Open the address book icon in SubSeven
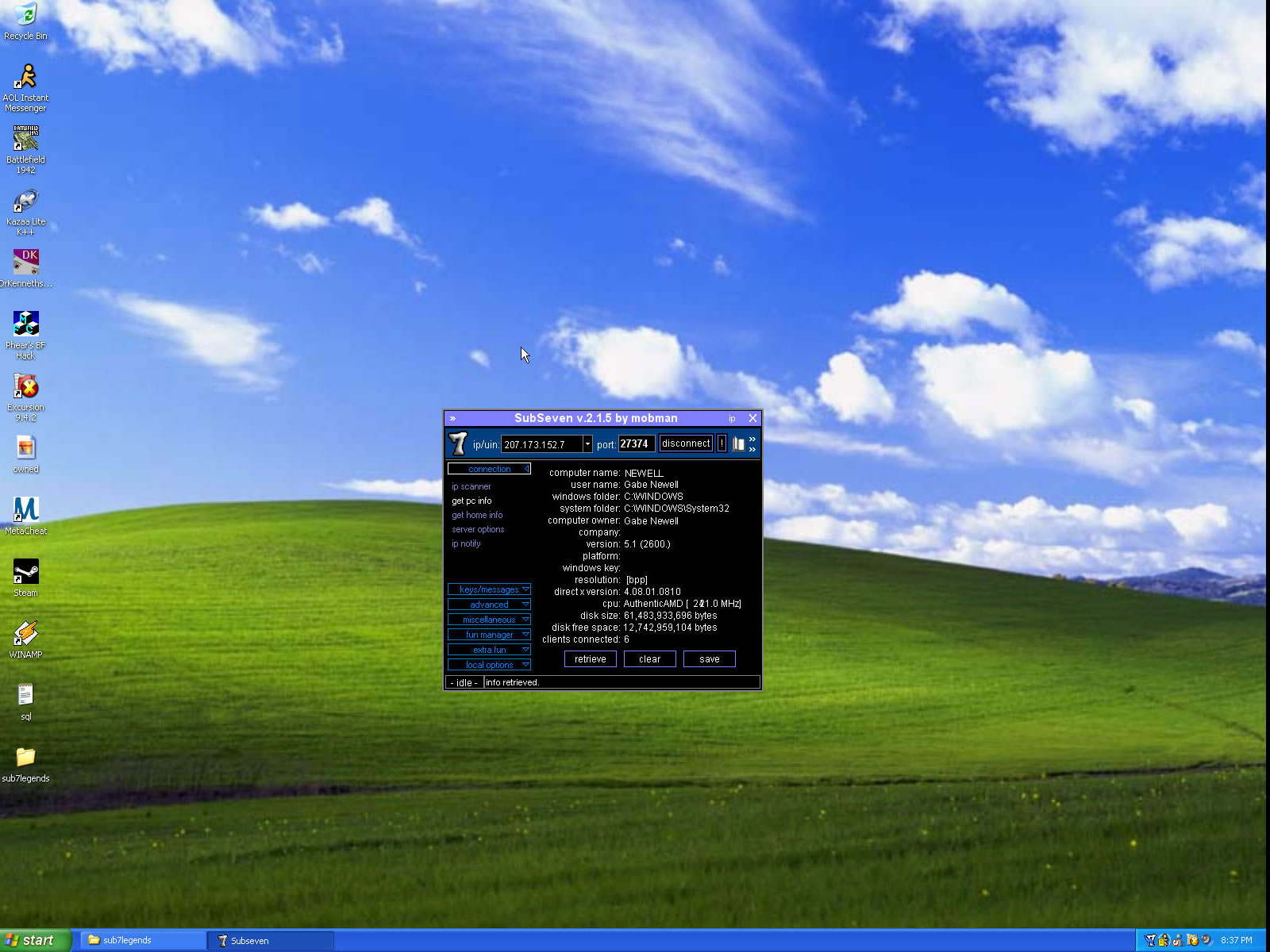This screenshot has height=952, width=1270. click(x=738, y=444)
